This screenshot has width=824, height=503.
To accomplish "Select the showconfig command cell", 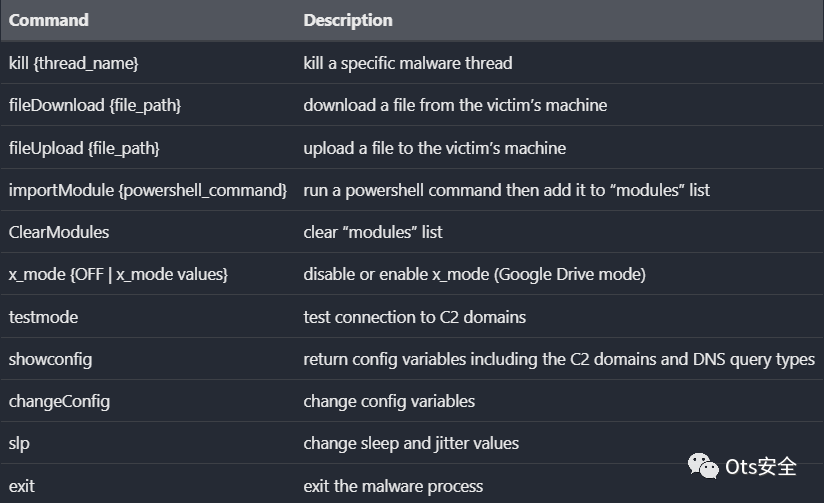I will click(x=51, y=359).
